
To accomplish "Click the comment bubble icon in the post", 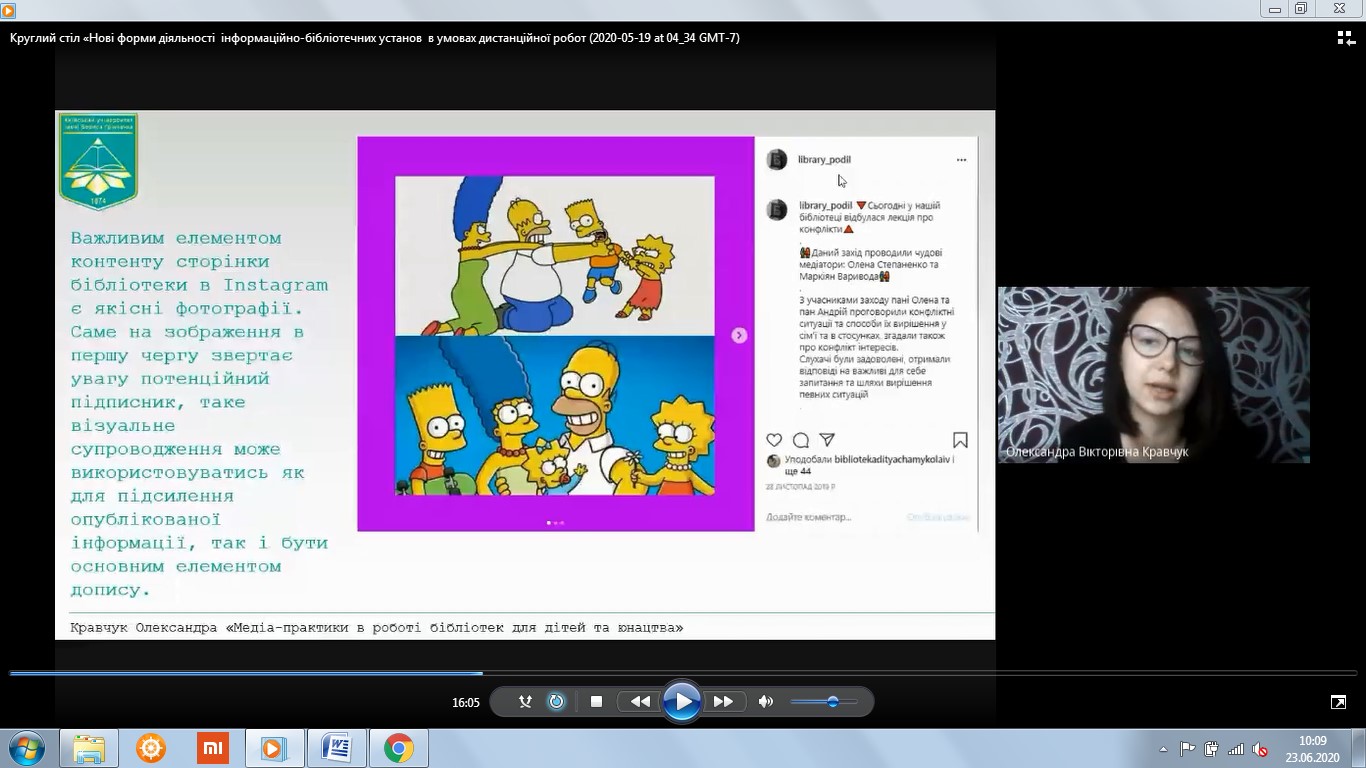I will [801, 440].
